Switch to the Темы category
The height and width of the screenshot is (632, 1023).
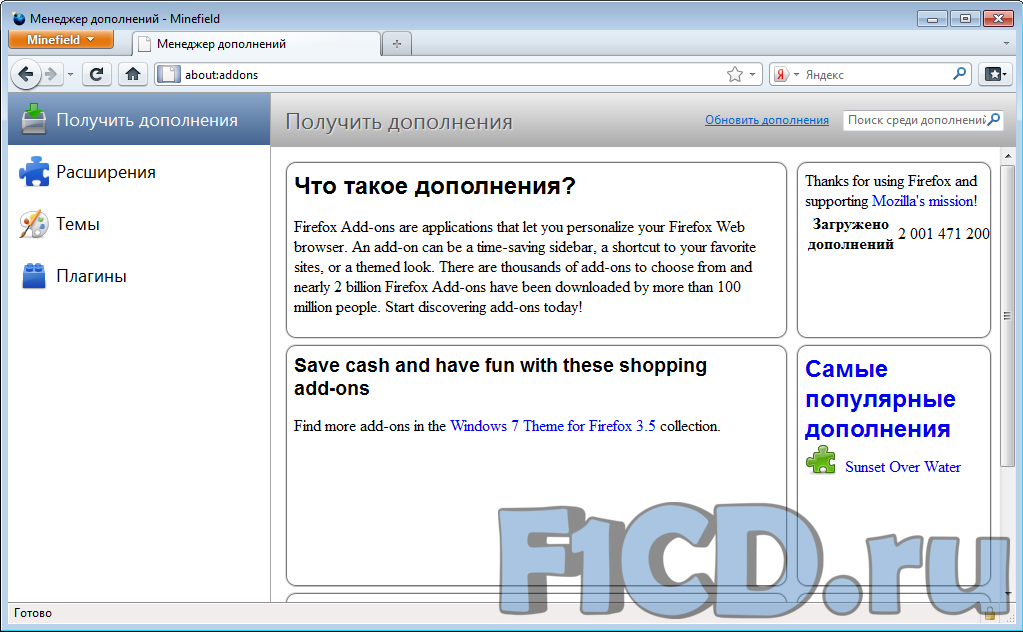[x=139, y=224]
